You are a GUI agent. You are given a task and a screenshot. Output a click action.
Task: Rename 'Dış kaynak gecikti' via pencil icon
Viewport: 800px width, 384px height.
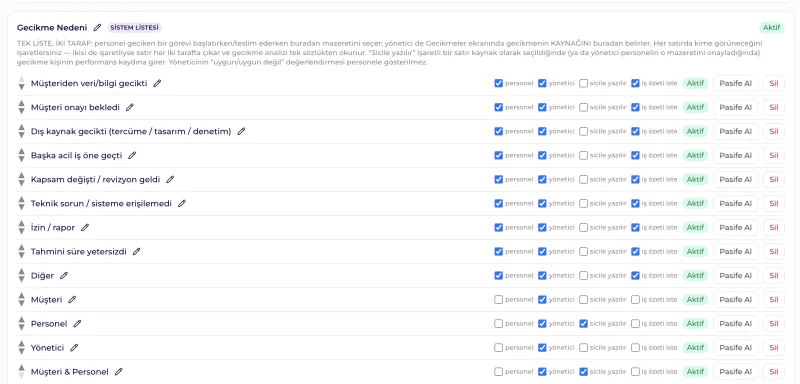pyautogui.click(x=241, y=131)
